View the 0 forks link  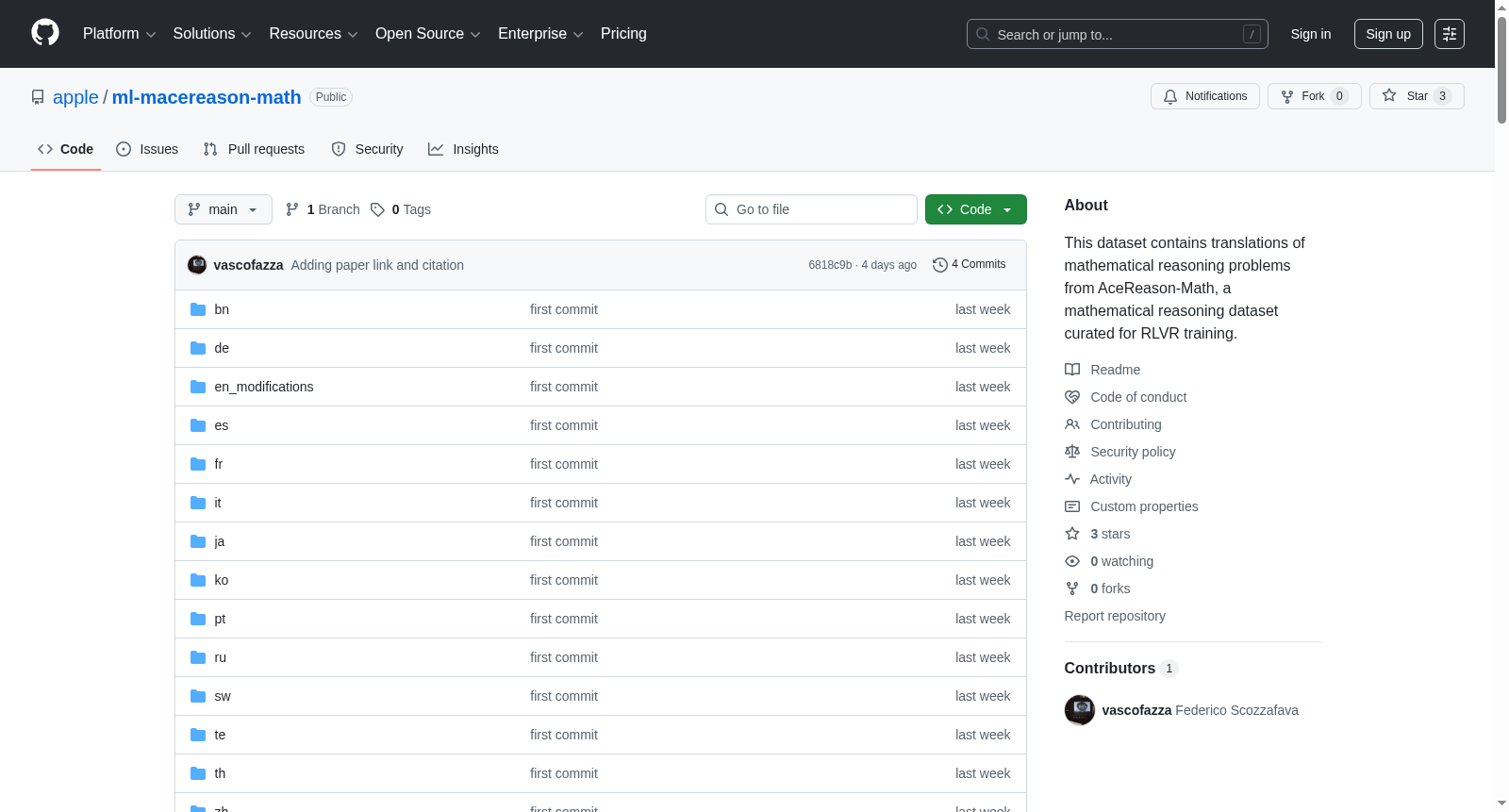coord(1110,588)
